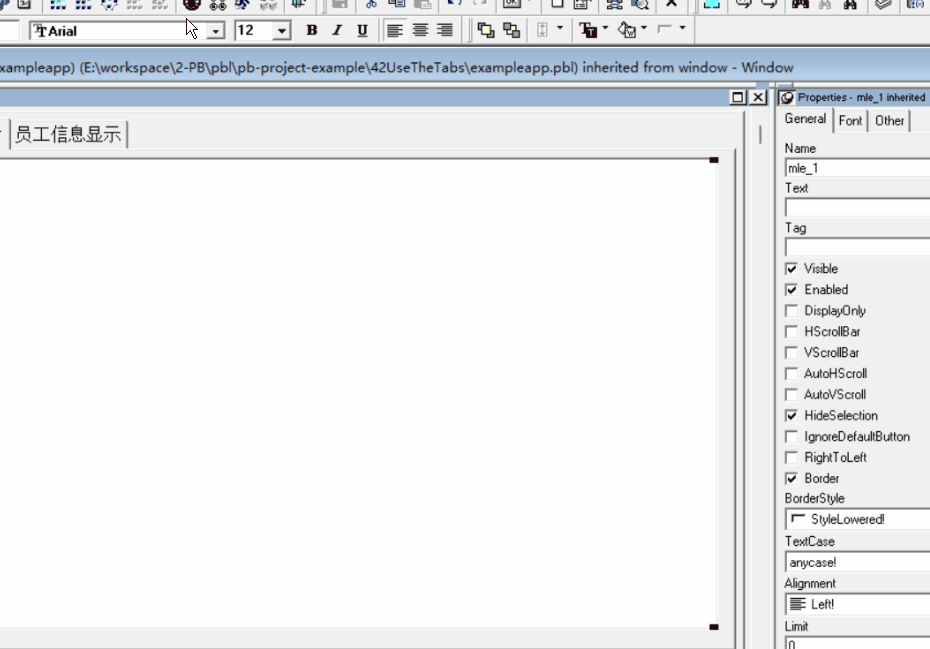This screenshot has height=649, width=930.
Task: Click the empty Text input field
Action: point(858,208)
